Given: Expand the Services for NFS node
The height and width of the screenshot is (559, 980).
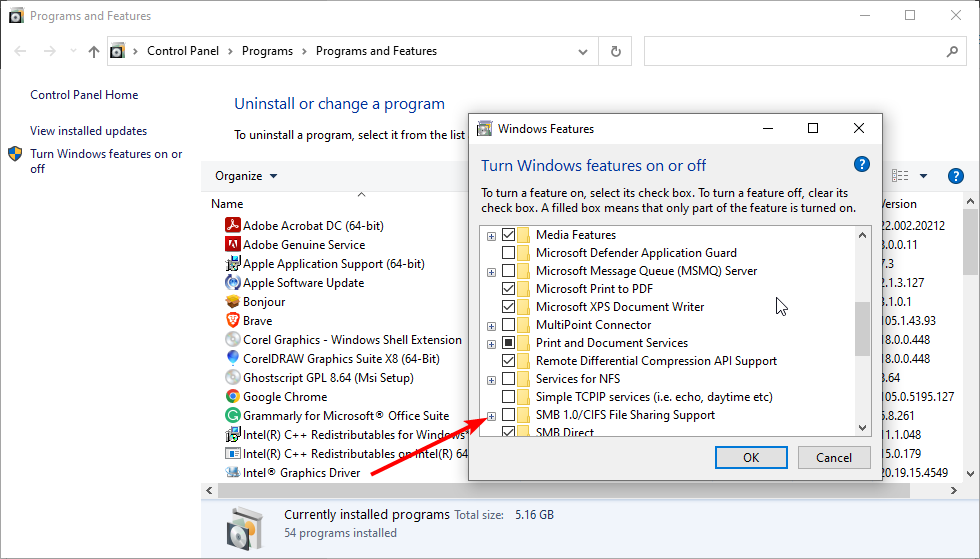Looking at the screenshot, I should pyautogui.click(x=491, y=380).
